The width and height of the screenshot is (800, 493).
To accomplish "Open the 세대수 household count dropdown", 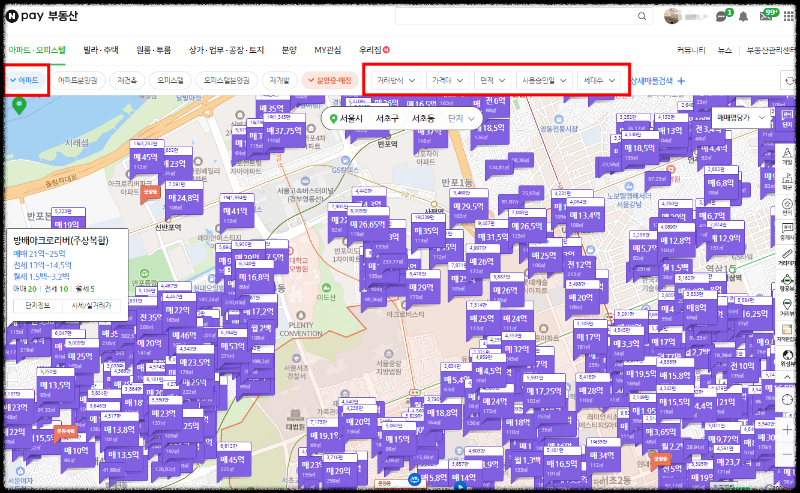I will 599,80.
